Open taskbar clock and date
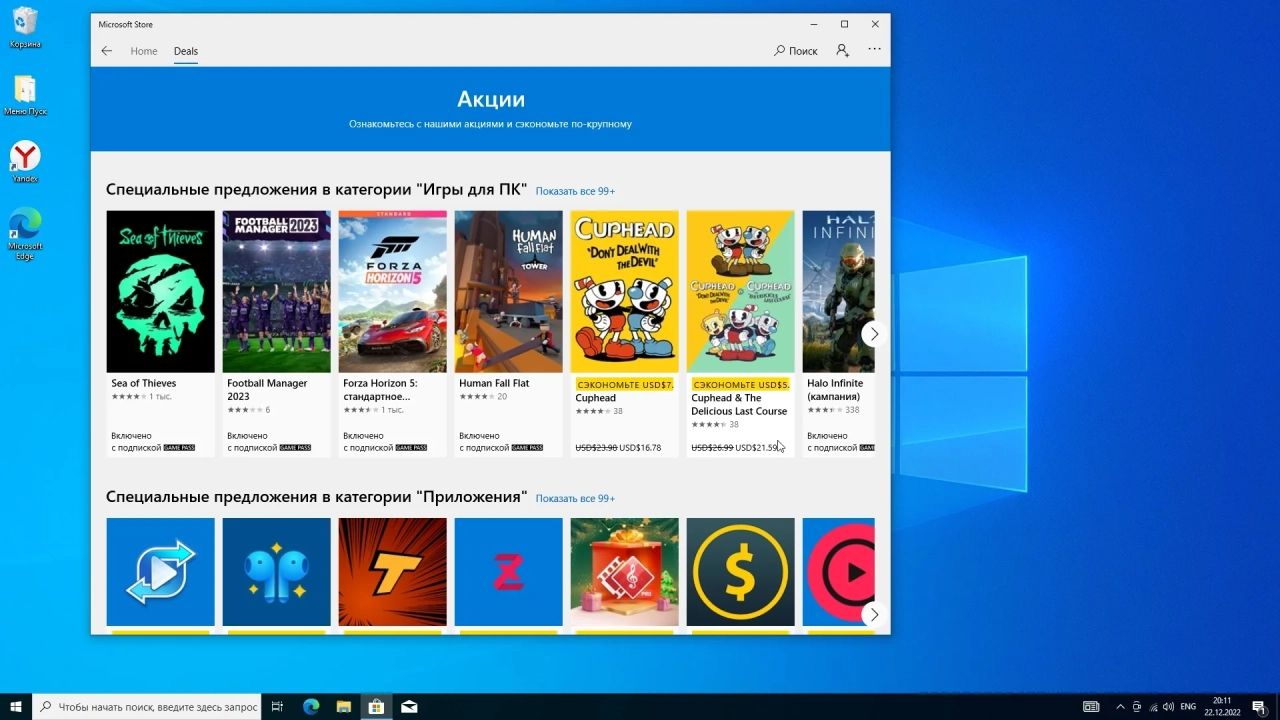 coord(1222,707)
